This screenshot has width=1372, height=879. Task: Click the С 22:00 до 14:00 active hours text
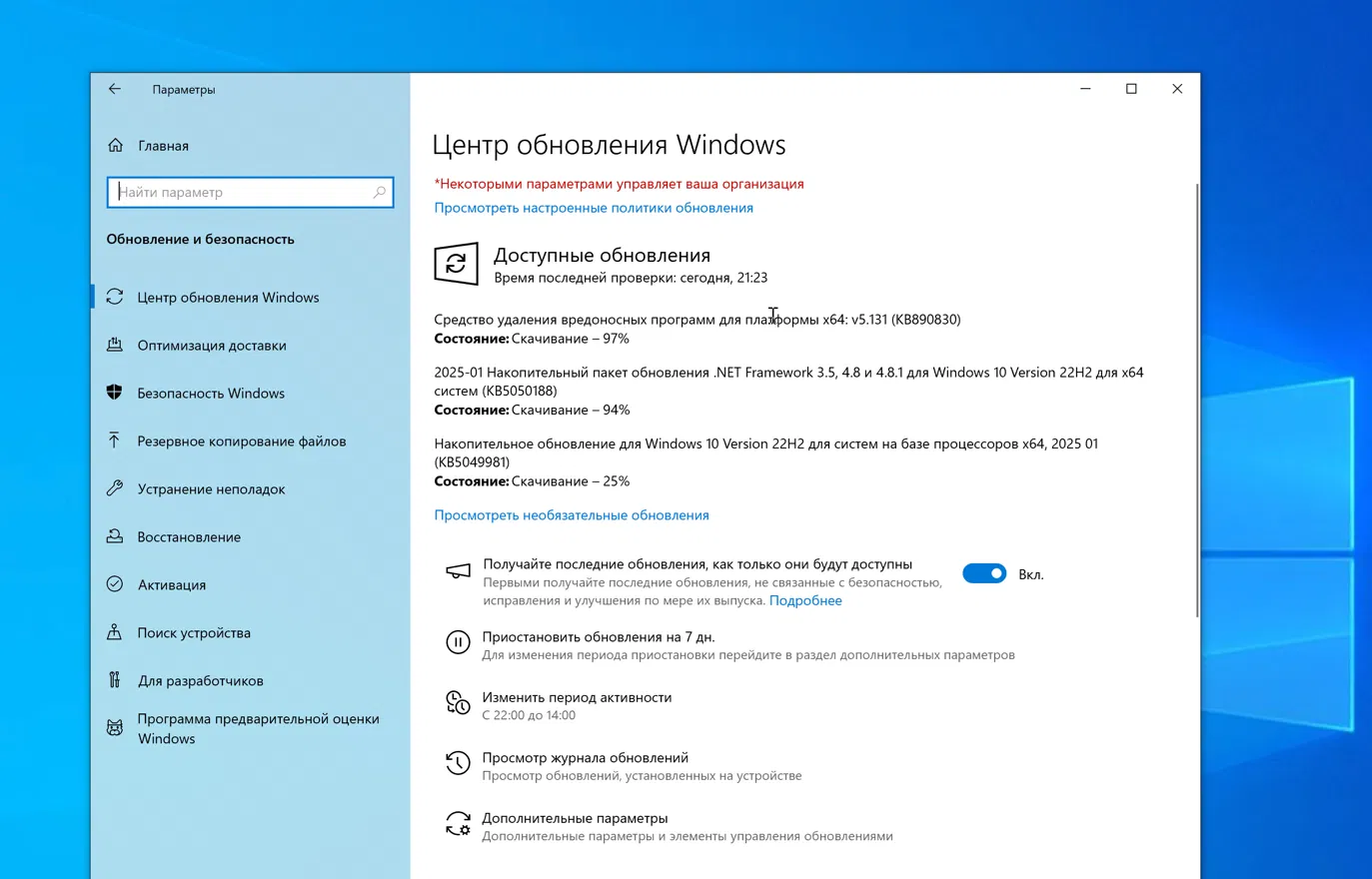529,715
